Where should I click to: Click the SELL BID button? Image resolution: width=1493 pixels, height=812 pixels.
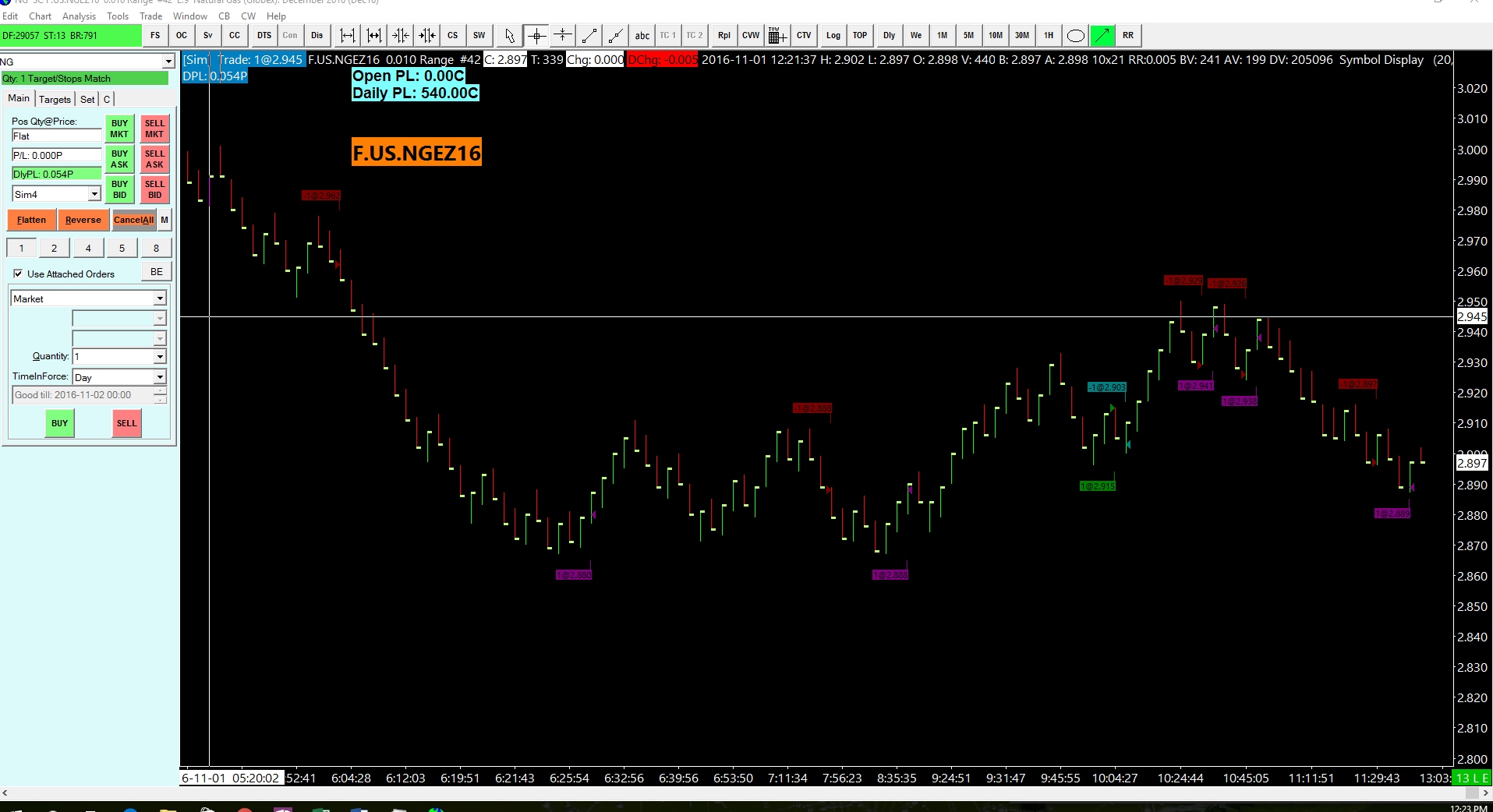point(154,189)
